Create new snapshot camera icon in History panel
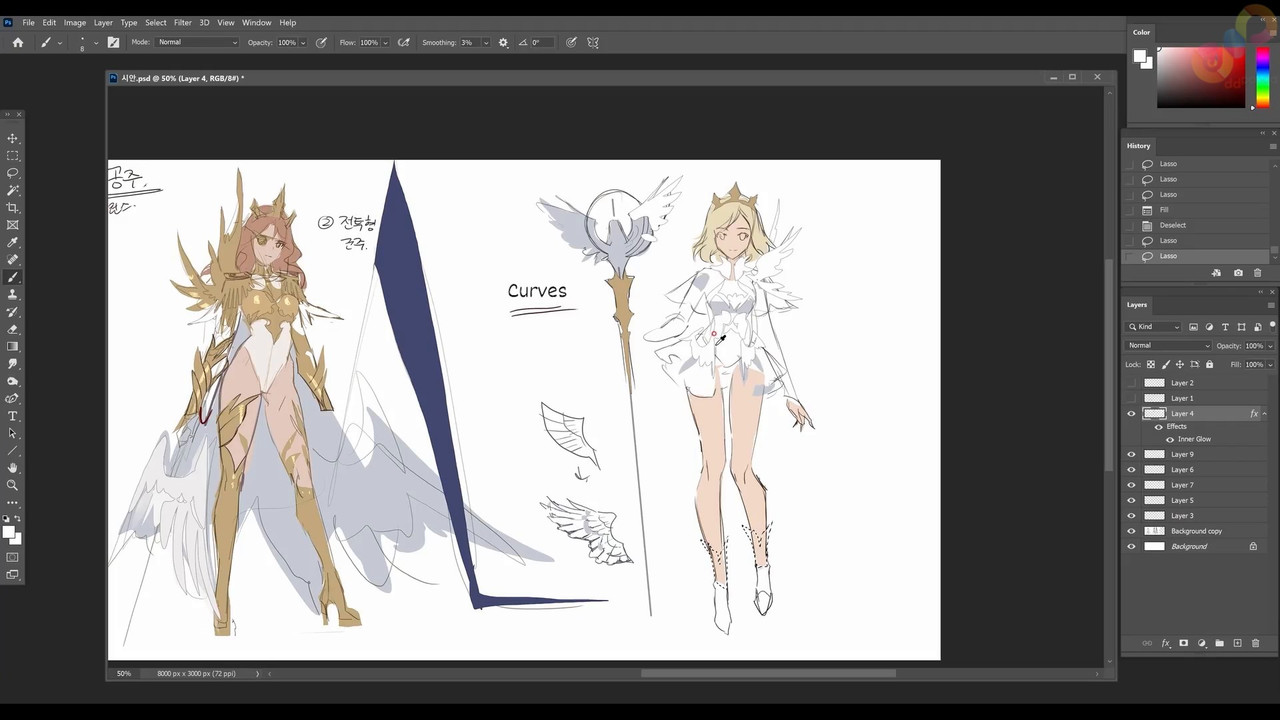The height and width of the screenshot is (720, 1280). pos(1238,273)
